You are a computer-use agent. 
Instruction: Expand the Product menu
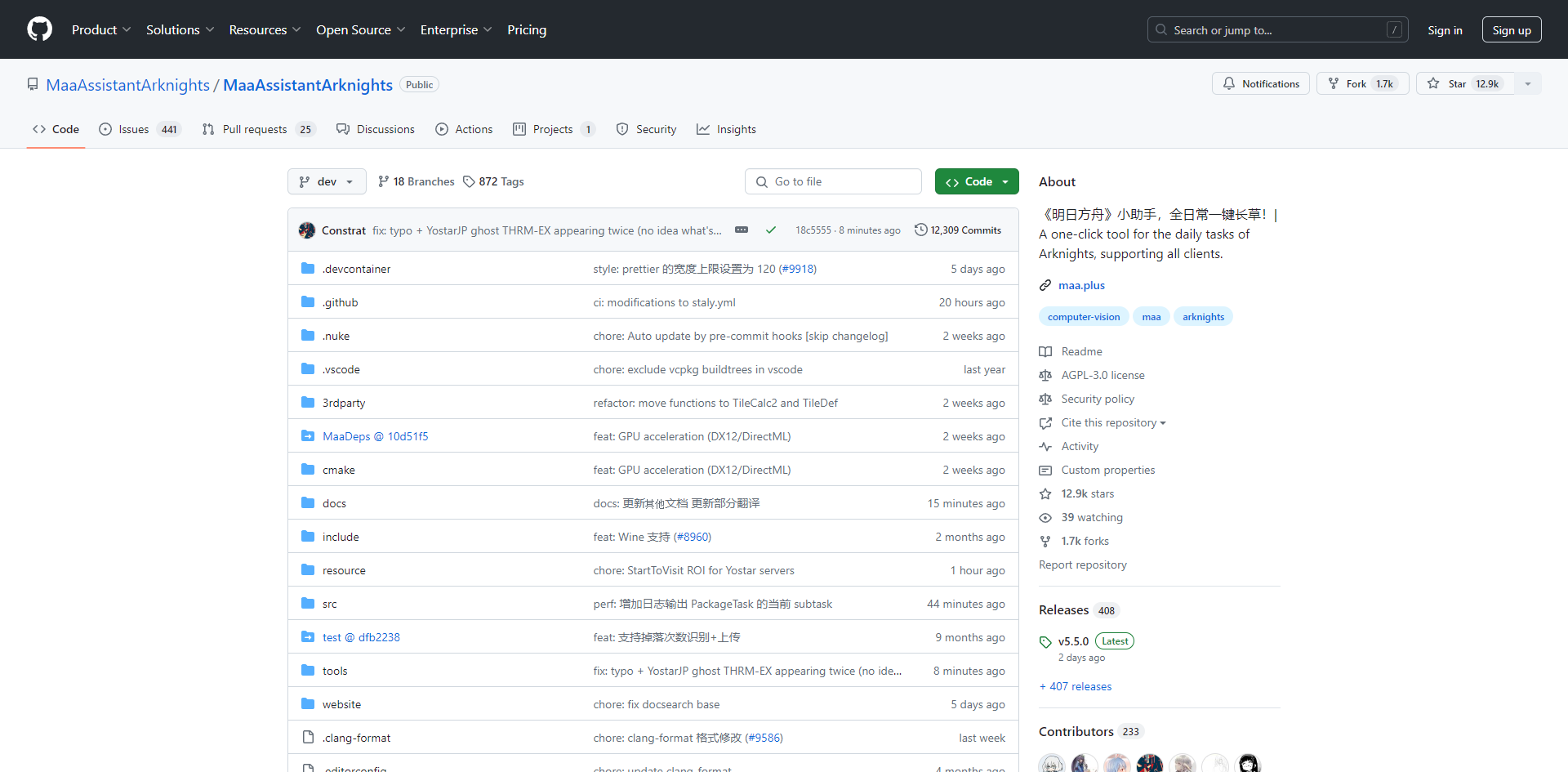(101, 29)
